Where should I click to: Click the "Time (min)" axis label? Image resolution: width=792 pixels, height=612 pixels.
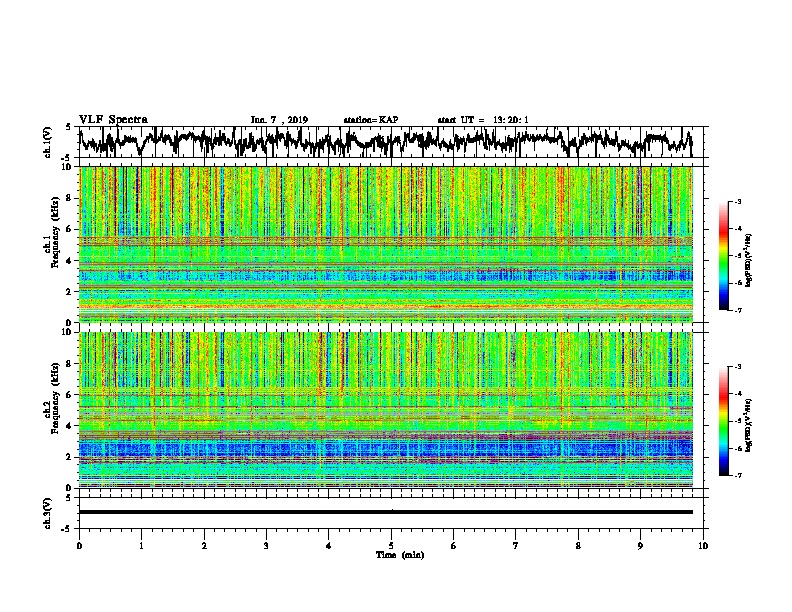(400, 555)
